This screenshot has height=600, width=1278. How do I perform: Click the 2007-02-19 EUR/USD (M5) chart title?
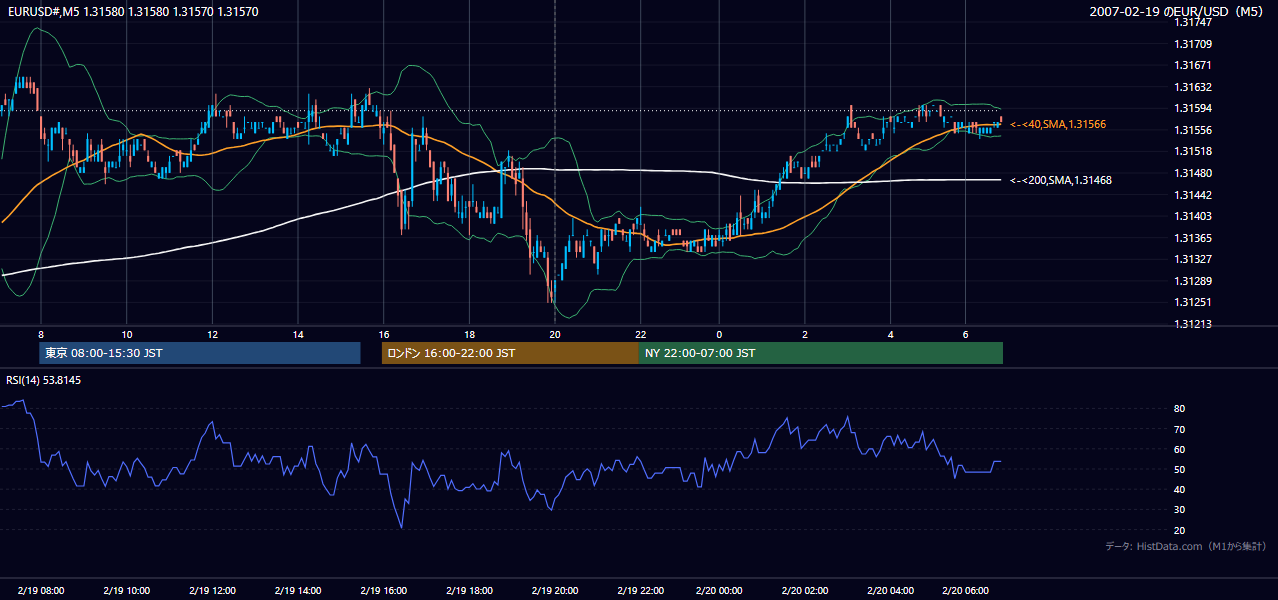[x=1177, y=11]
